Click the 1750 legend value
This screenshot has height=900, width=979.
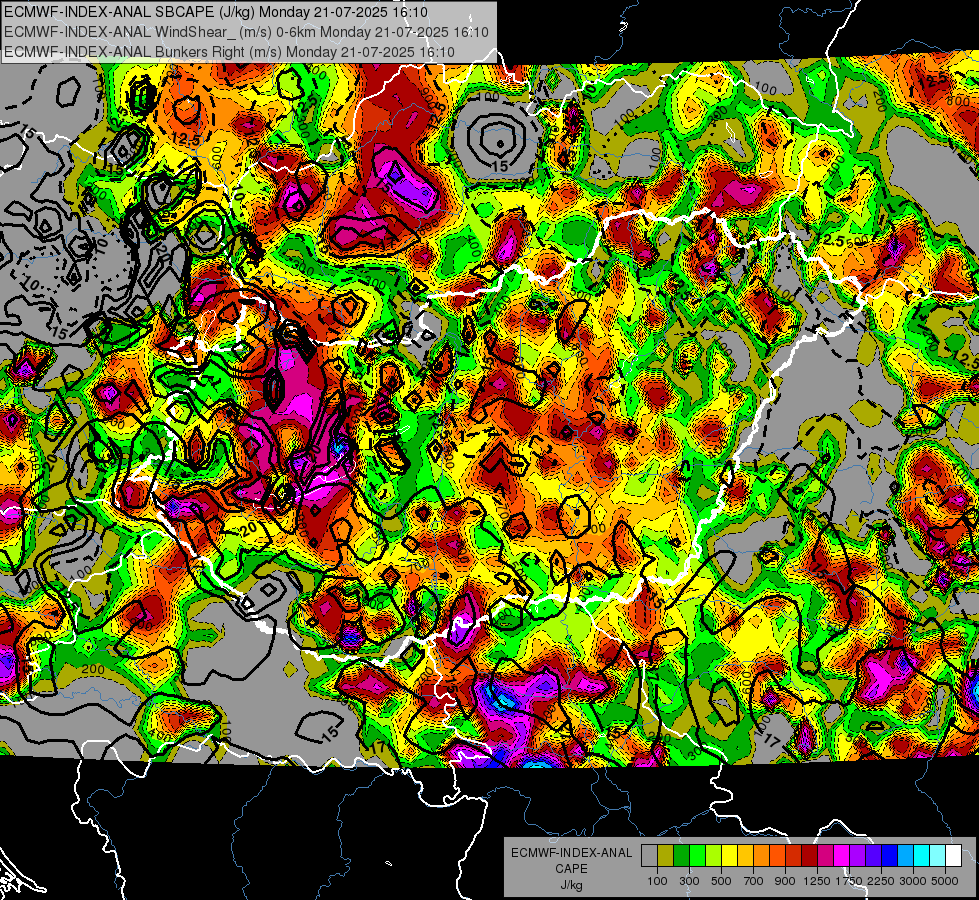point(849,881)
